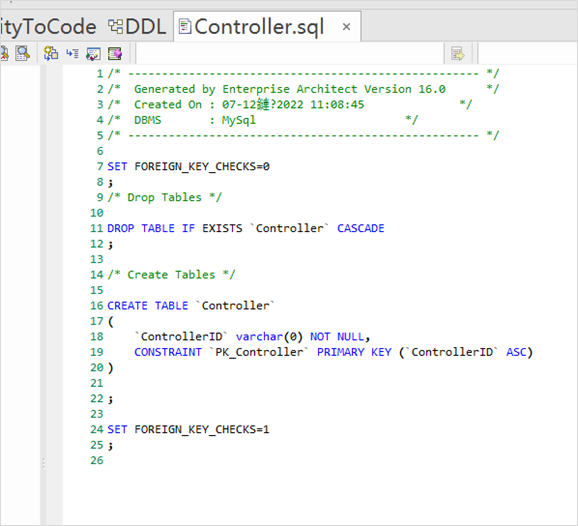
Task: Click the left pane splitter grip handle
Action: point(43,463)
